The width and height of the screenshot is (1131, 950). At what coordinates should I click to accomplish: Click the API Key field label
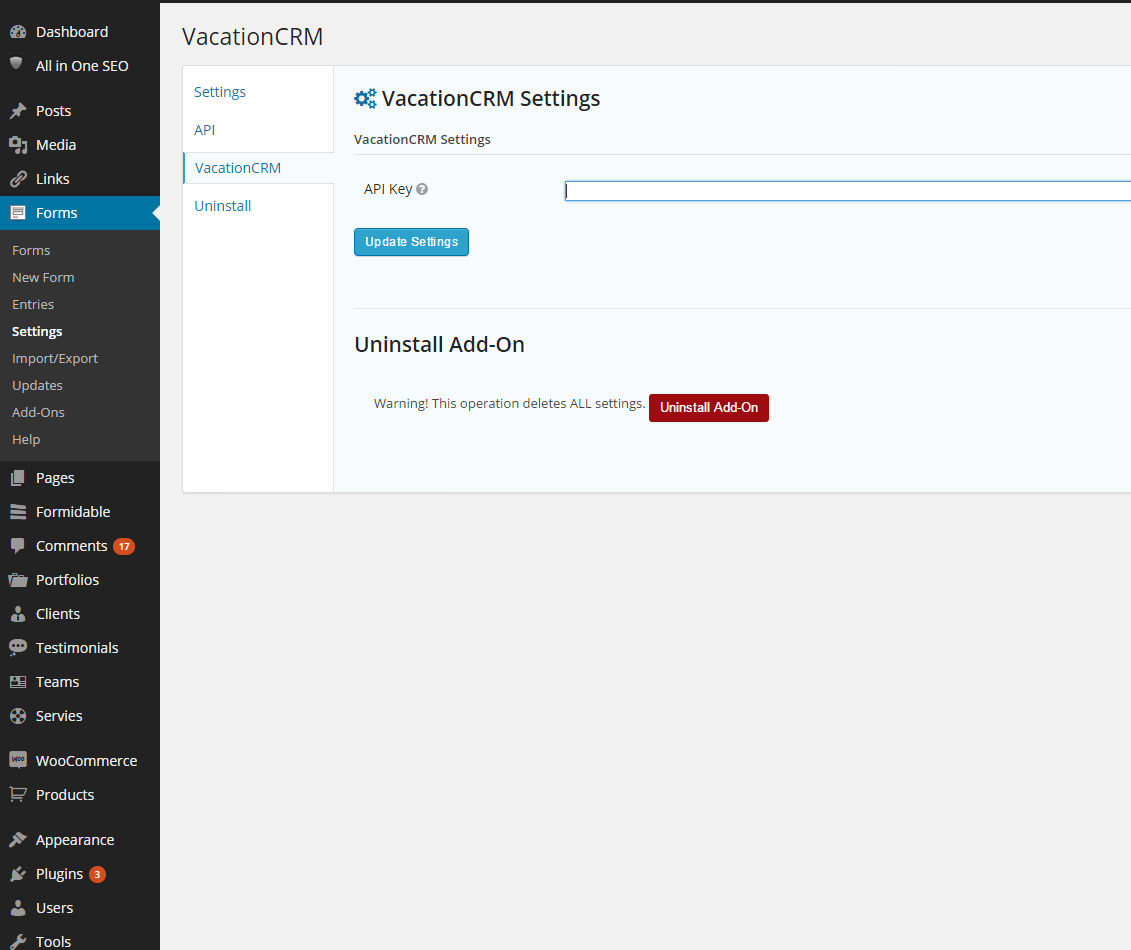(x=388, y=189)
